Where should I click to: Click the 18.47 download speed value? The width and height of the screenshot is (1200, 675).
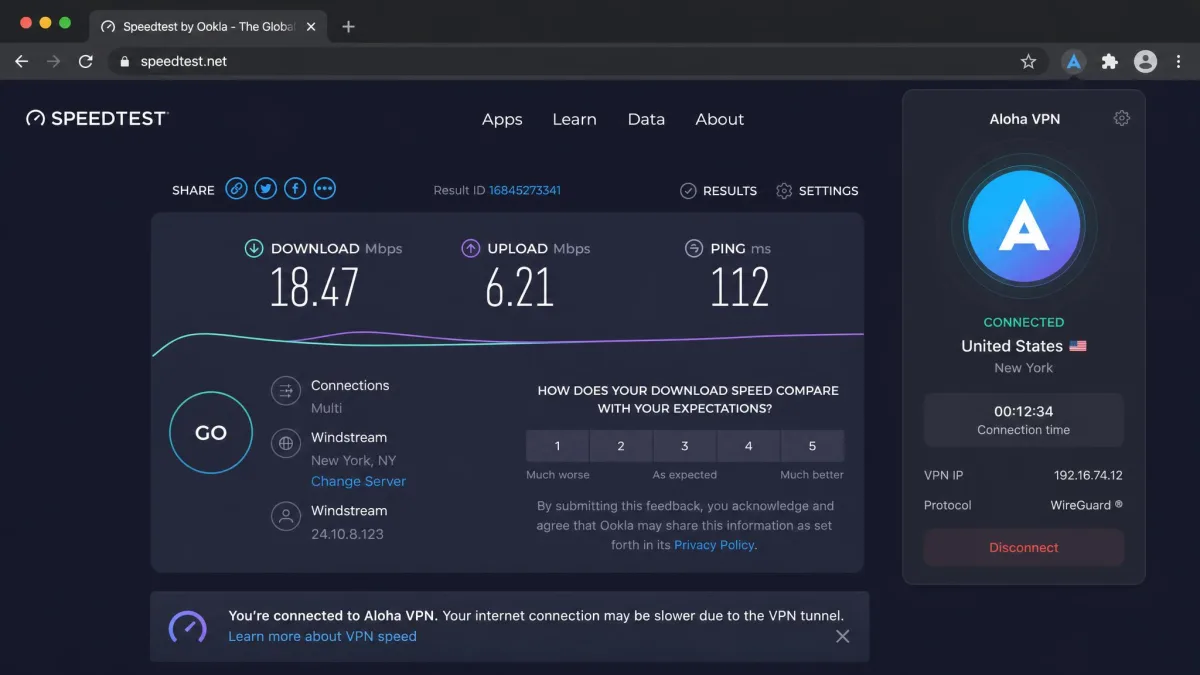click(314, 288)
